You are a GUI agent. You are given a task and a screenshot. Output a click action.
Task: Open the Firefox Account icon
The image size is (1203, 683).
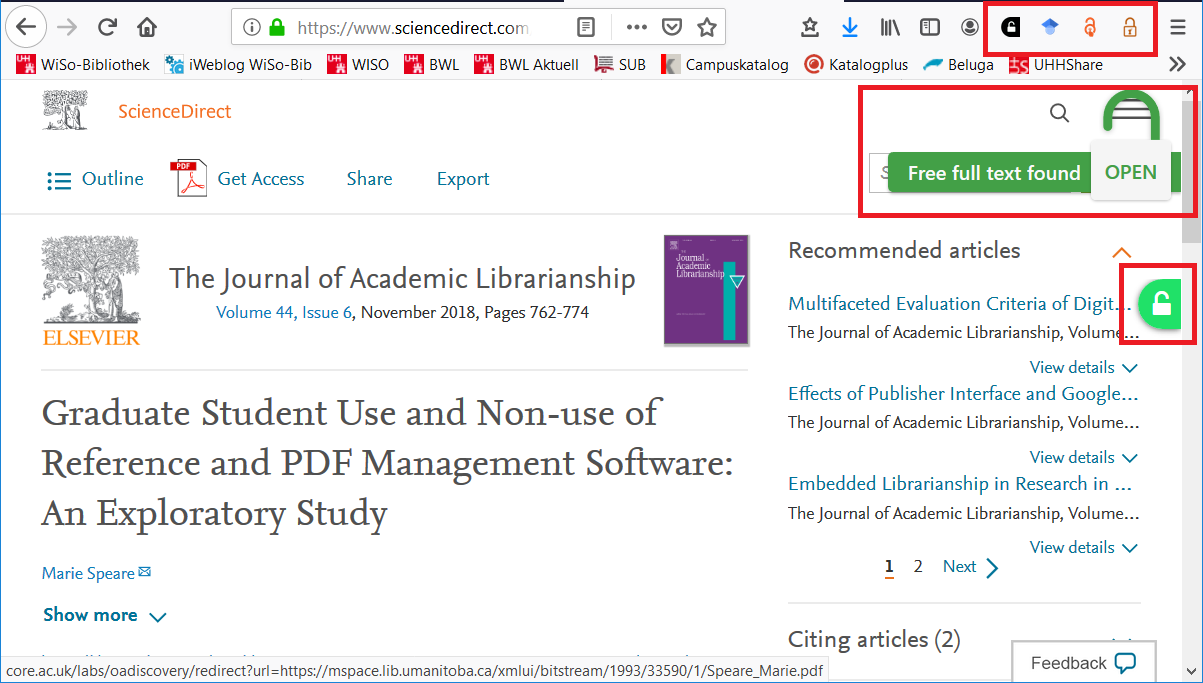tap(970, 27)
